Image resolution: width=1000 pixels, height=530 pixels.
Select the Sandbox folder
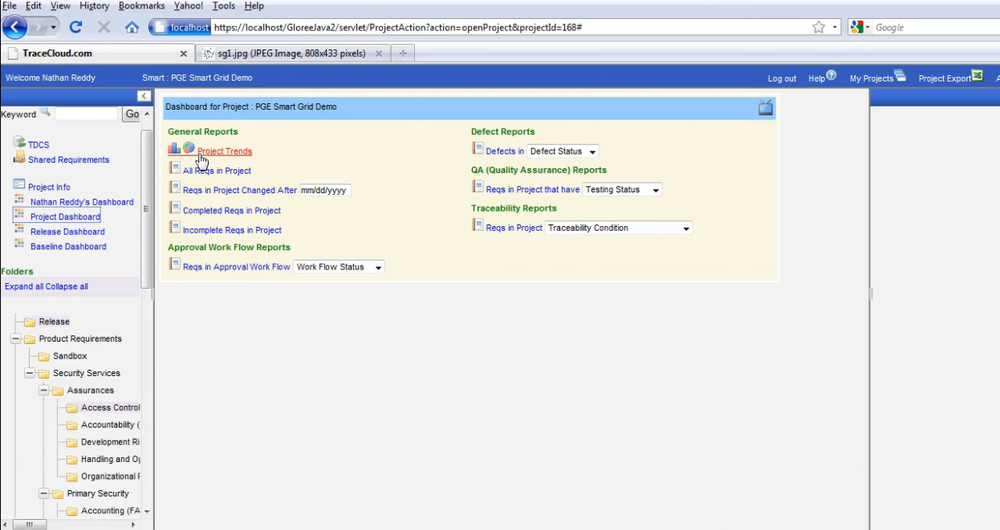pyautogui.click(x=70, y=356)
